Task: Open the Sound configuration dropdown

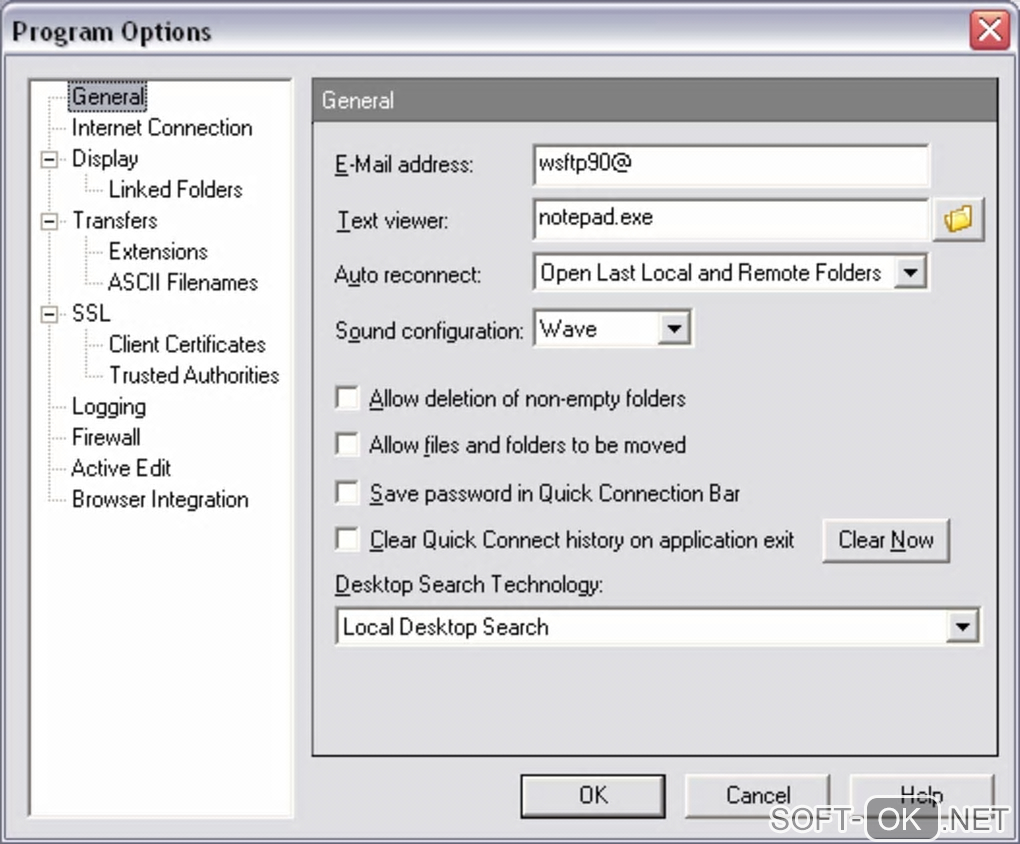Action: pyautogui.click(x=674, y=329)
